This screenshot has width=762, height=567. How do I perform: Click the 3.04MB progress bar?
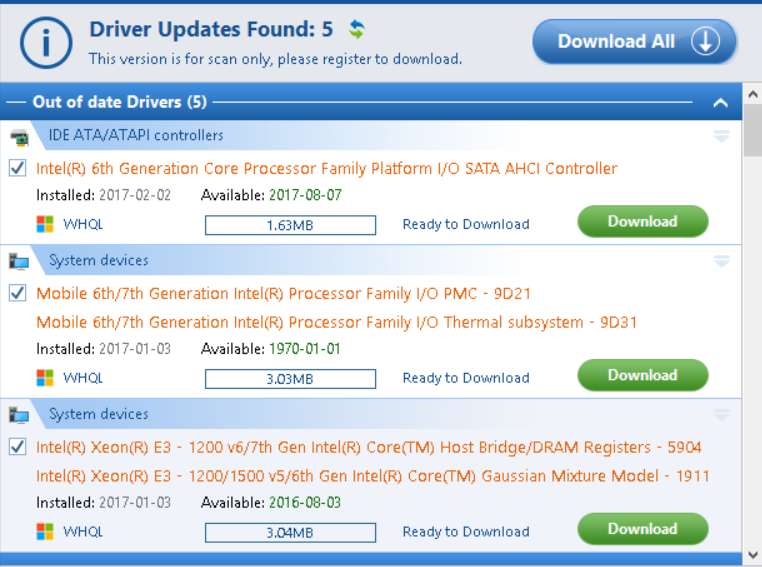click(290, 533)
